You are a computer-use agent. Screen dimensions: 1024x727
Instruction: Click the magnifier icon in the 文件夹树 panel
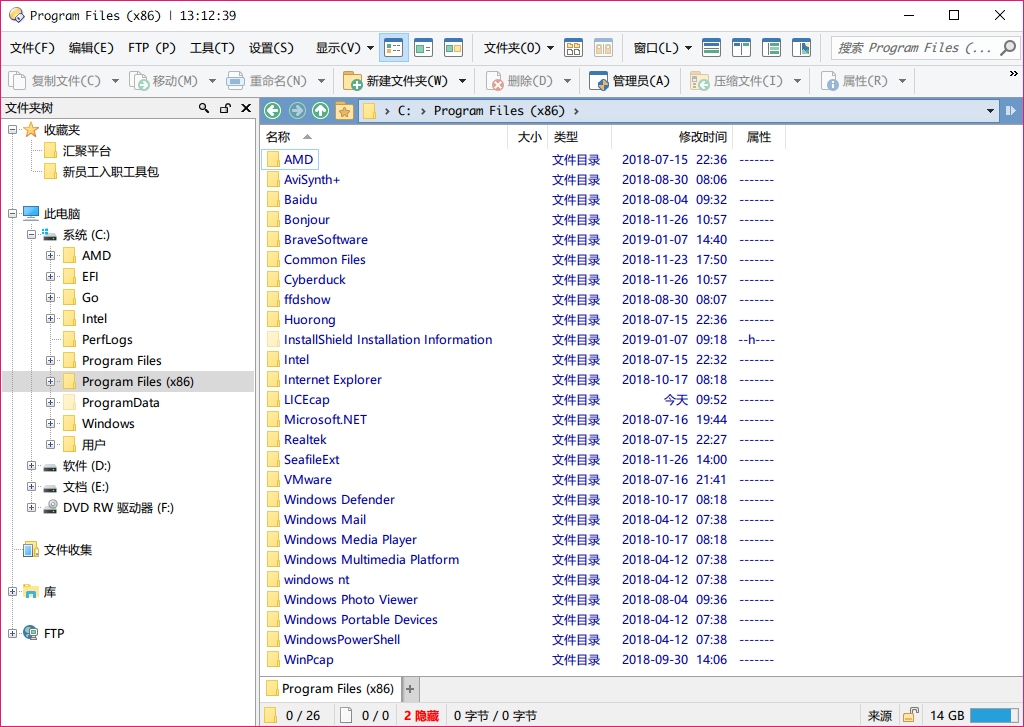203,108
